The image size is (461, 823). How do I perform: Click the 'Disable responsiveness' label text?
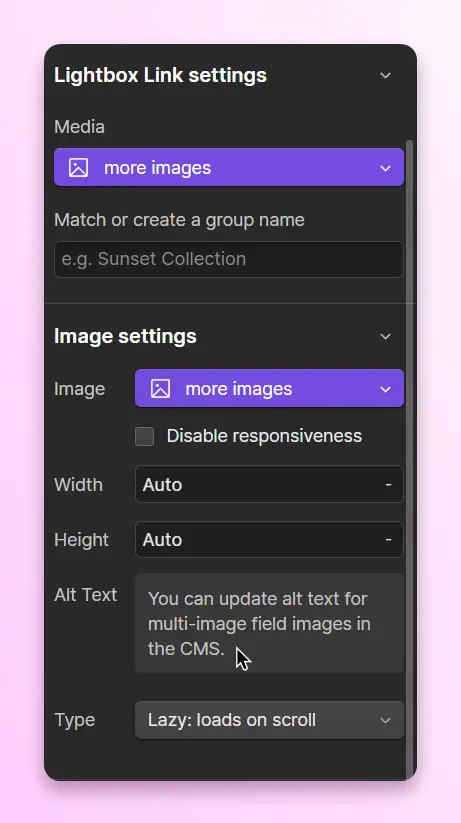[264, 436]
